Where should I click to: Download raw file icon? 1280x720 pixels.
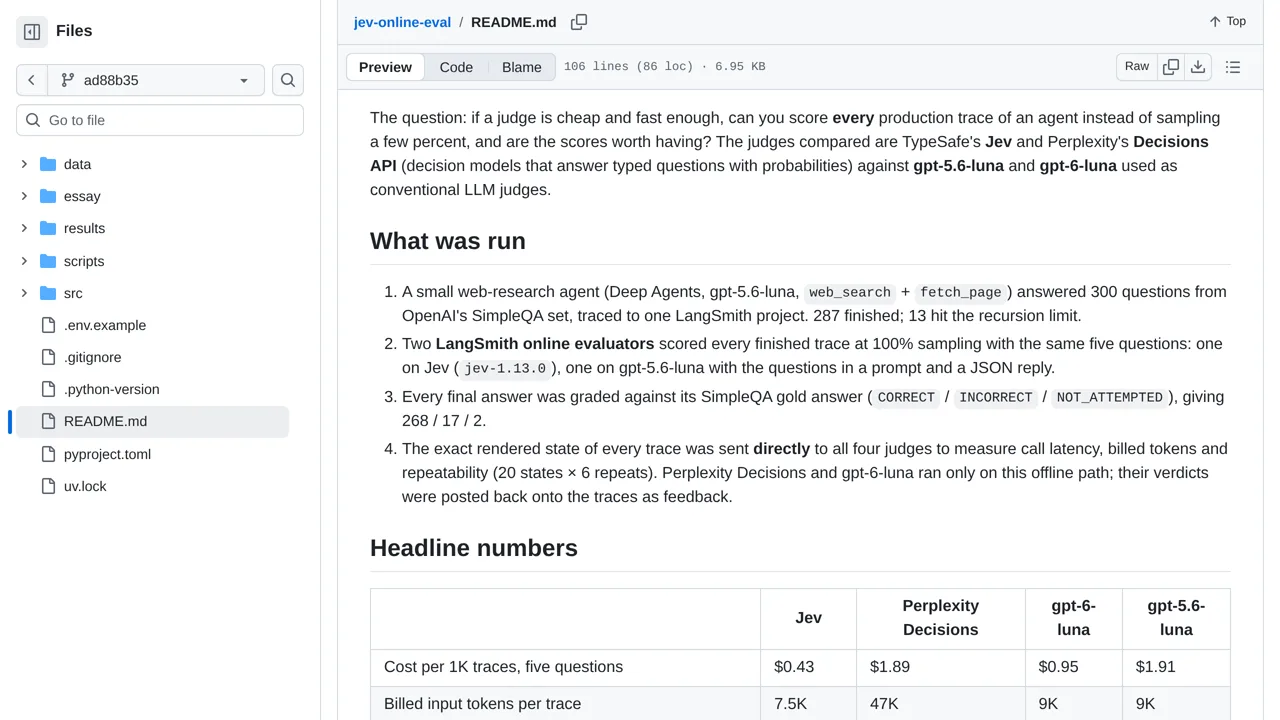pos(1198,67)
